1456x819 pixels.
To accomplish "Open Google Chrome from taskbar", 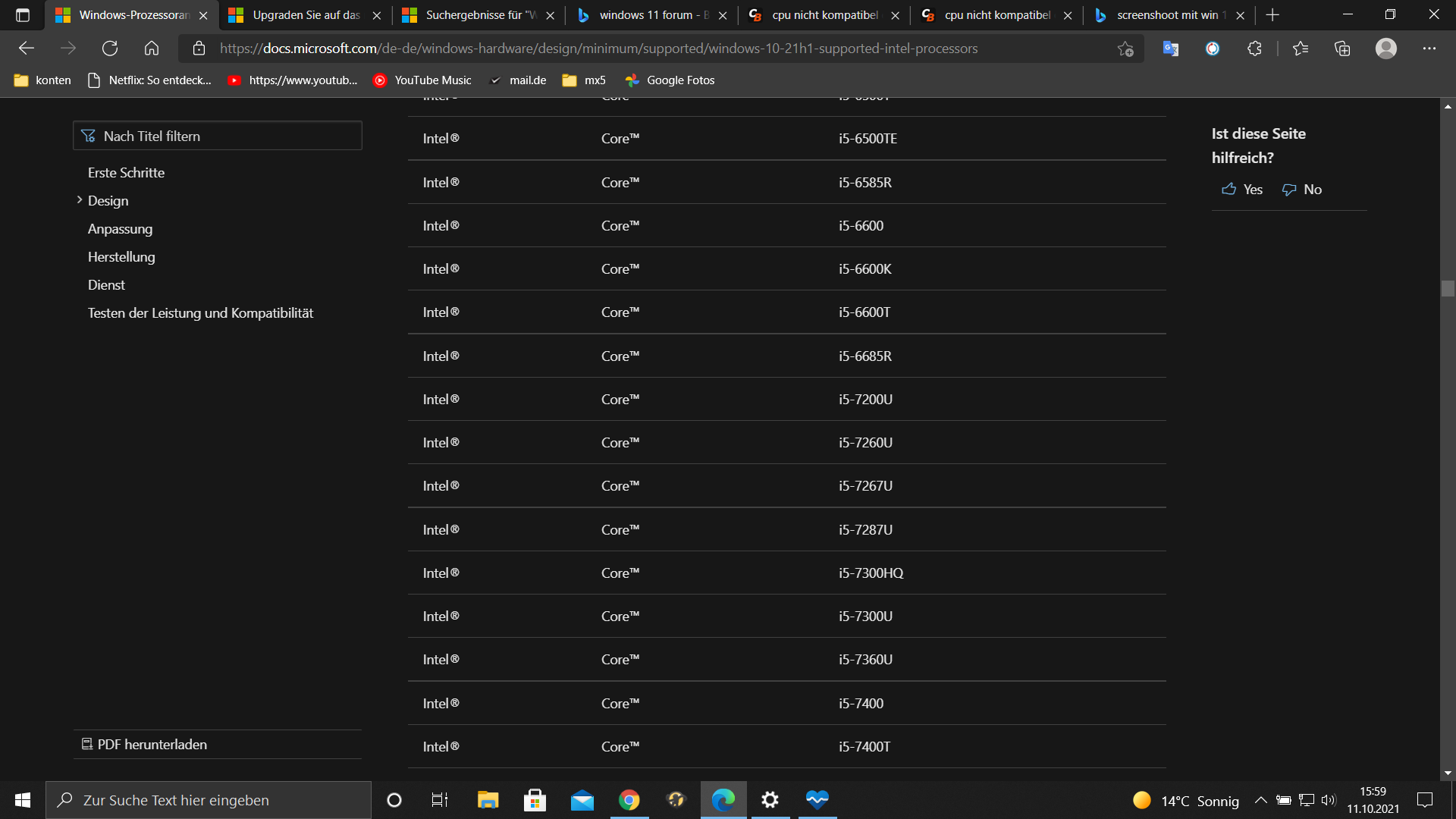I will point(629,800).
